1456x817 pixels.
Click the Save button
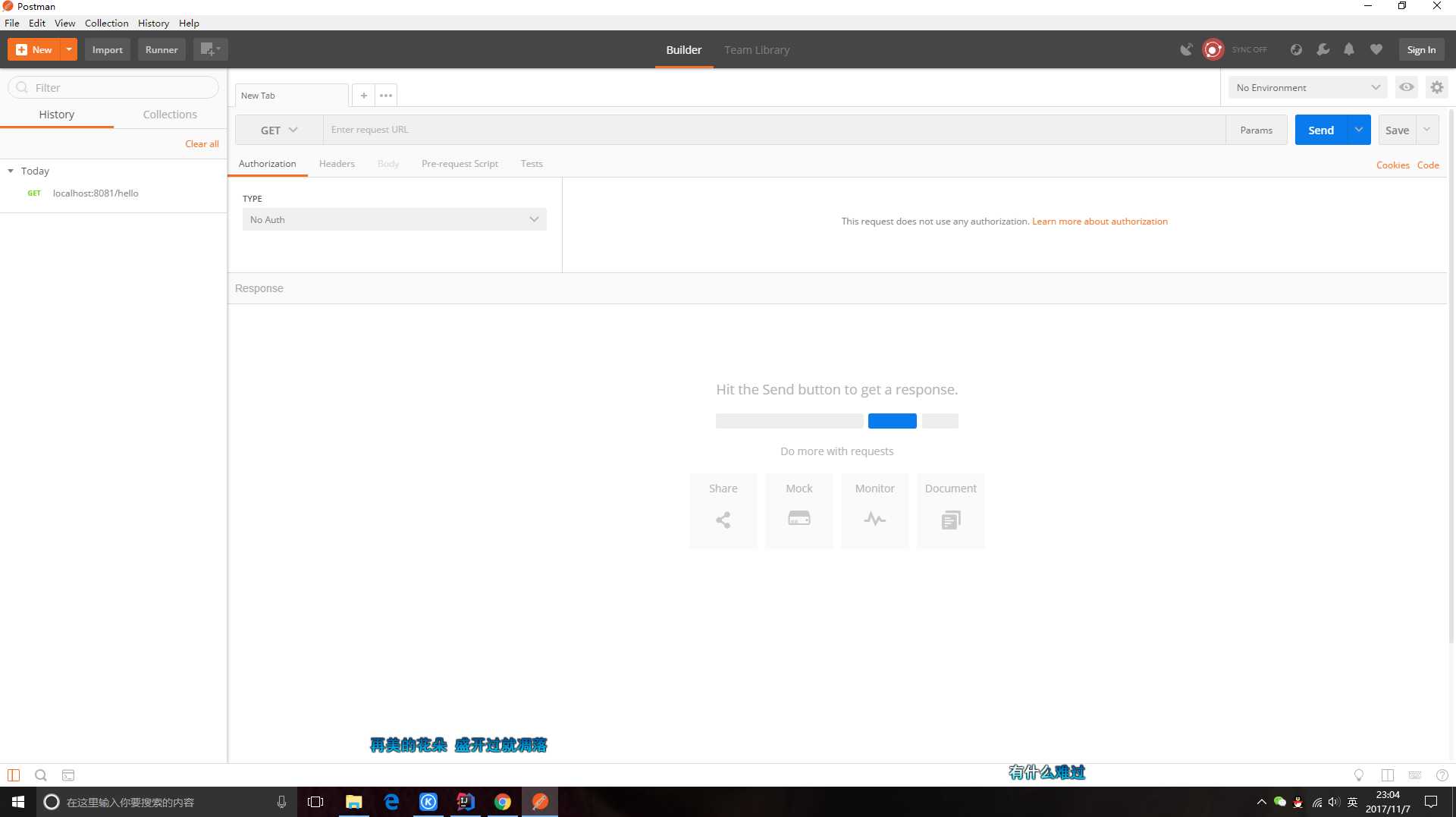pos(1397,130)
